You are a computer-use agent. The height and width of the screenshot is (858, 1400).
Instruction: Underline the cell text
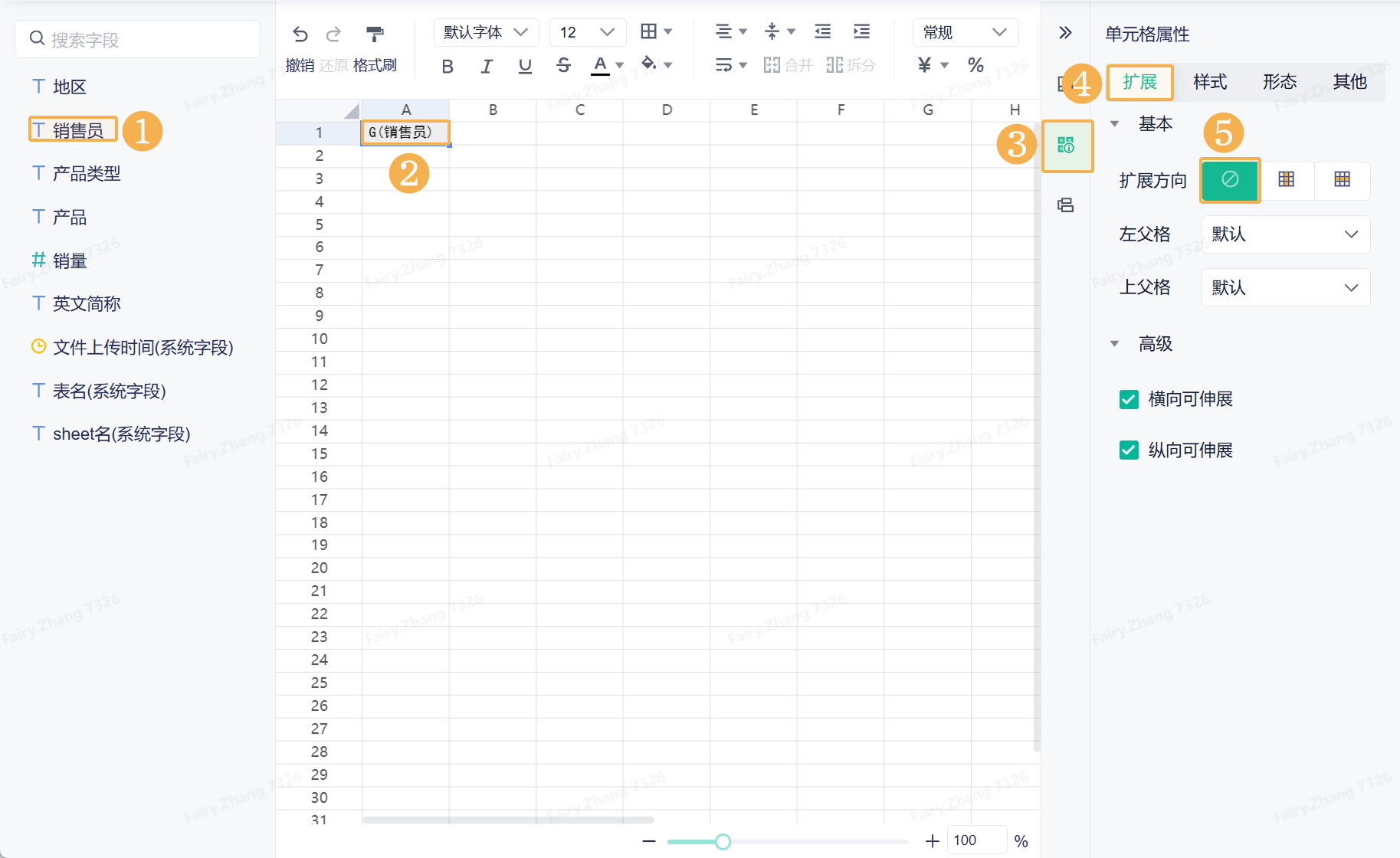[525, 66]
